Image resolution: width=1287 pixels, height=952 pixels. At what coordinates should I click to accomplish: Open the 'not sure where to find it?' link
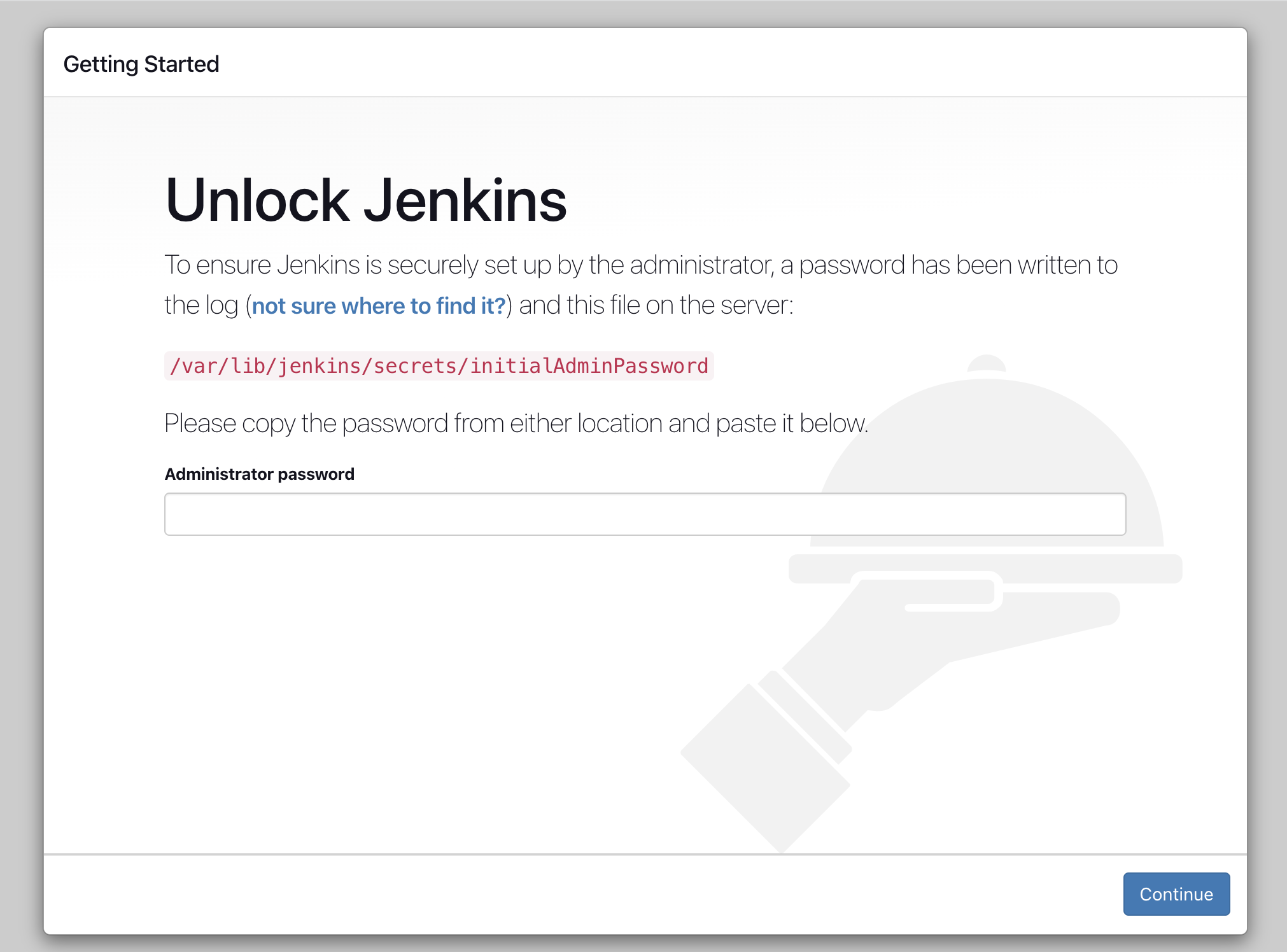379,306
